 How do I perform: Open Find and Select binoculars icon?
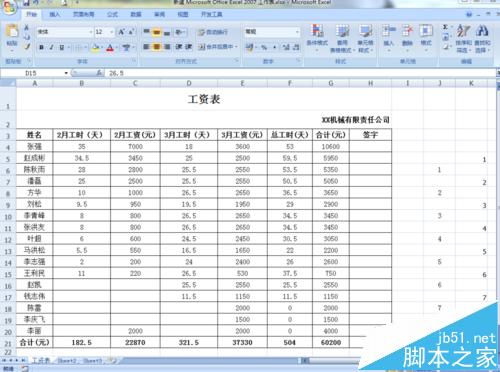482,31
